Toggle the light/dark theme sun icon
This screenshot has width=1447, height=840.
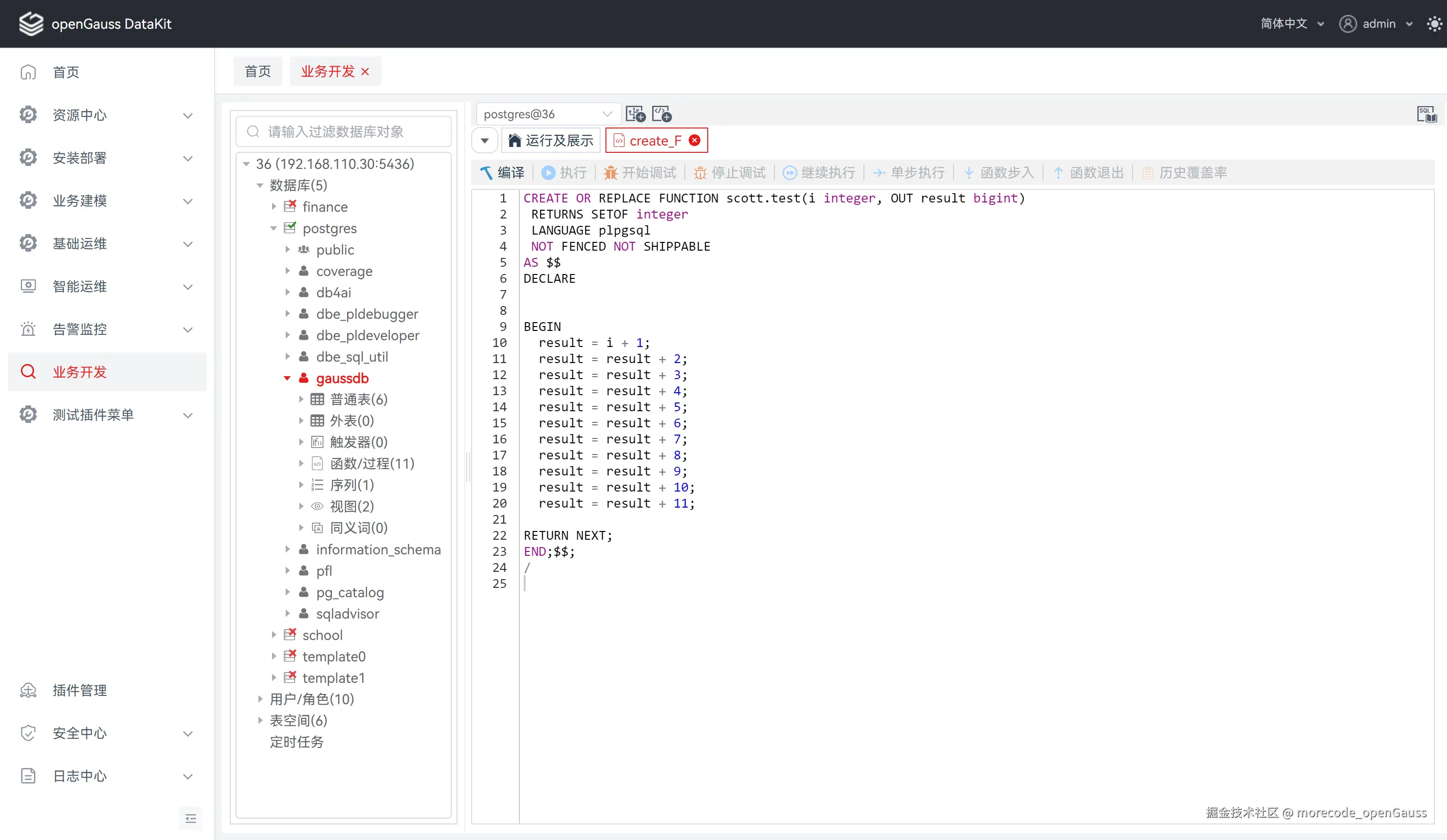[x=1434, y=23]
